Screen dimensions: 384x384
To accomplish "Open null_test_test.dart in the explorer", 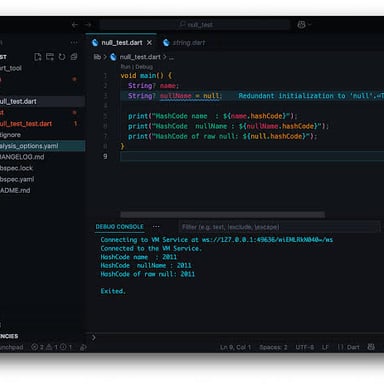I will 42,124.
